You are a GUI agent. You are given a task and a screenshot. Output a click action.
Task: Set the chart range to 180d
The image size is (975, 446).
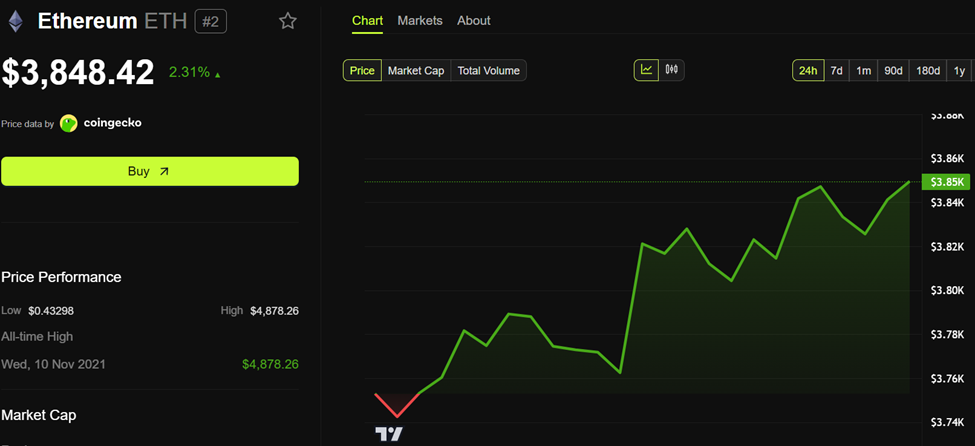(928, 70)
